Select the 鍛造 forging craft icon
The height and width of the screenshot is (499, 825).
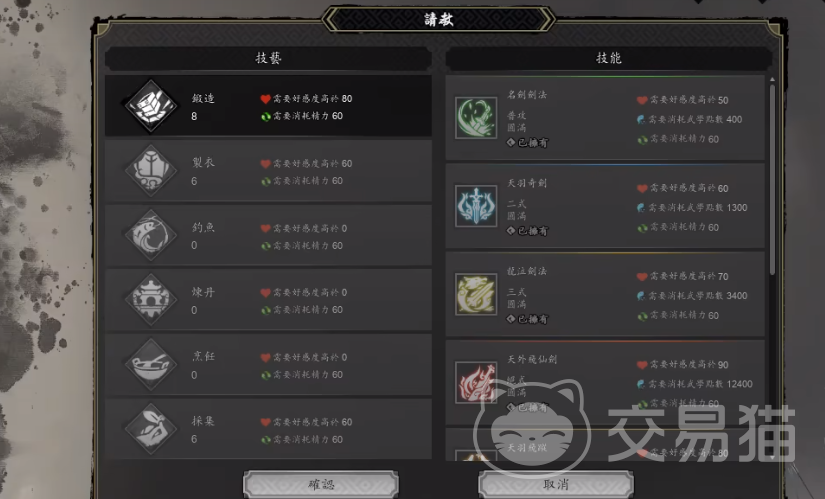(151, 106)
